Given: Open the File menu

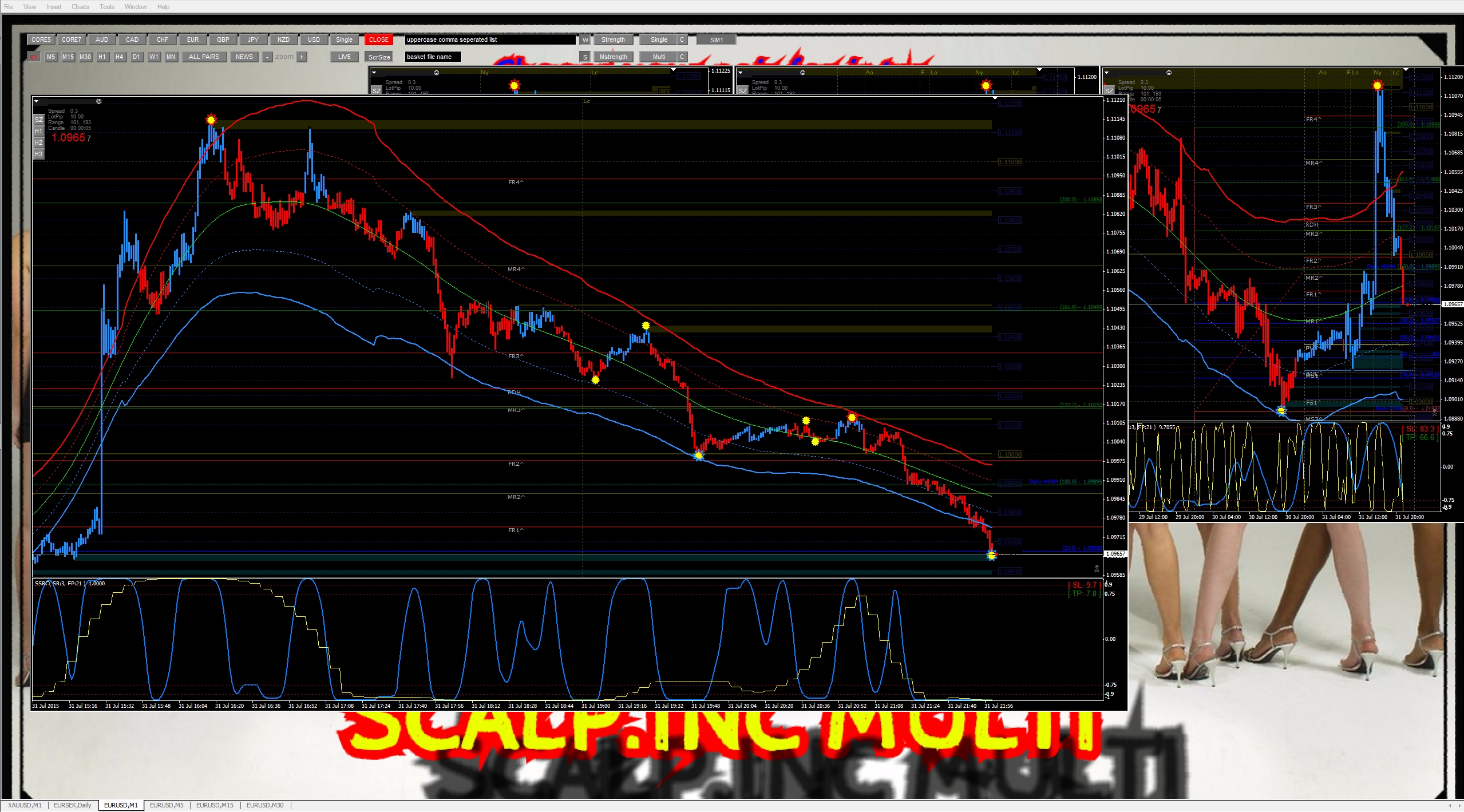Looking at the screenshot, I should coord(9,7).
